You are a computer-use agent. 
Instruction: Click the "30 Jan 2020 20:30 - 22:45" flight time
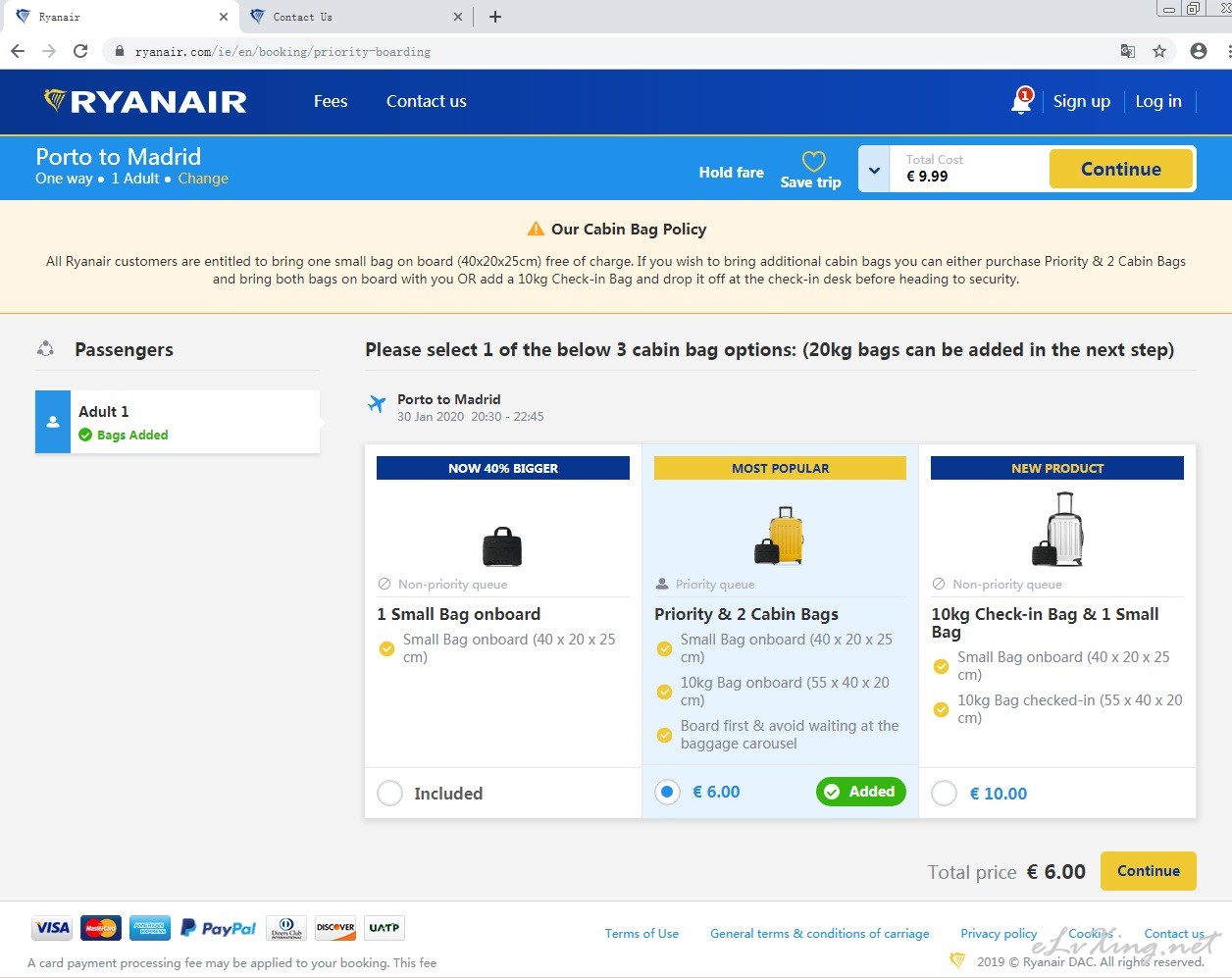click(471, 417)
